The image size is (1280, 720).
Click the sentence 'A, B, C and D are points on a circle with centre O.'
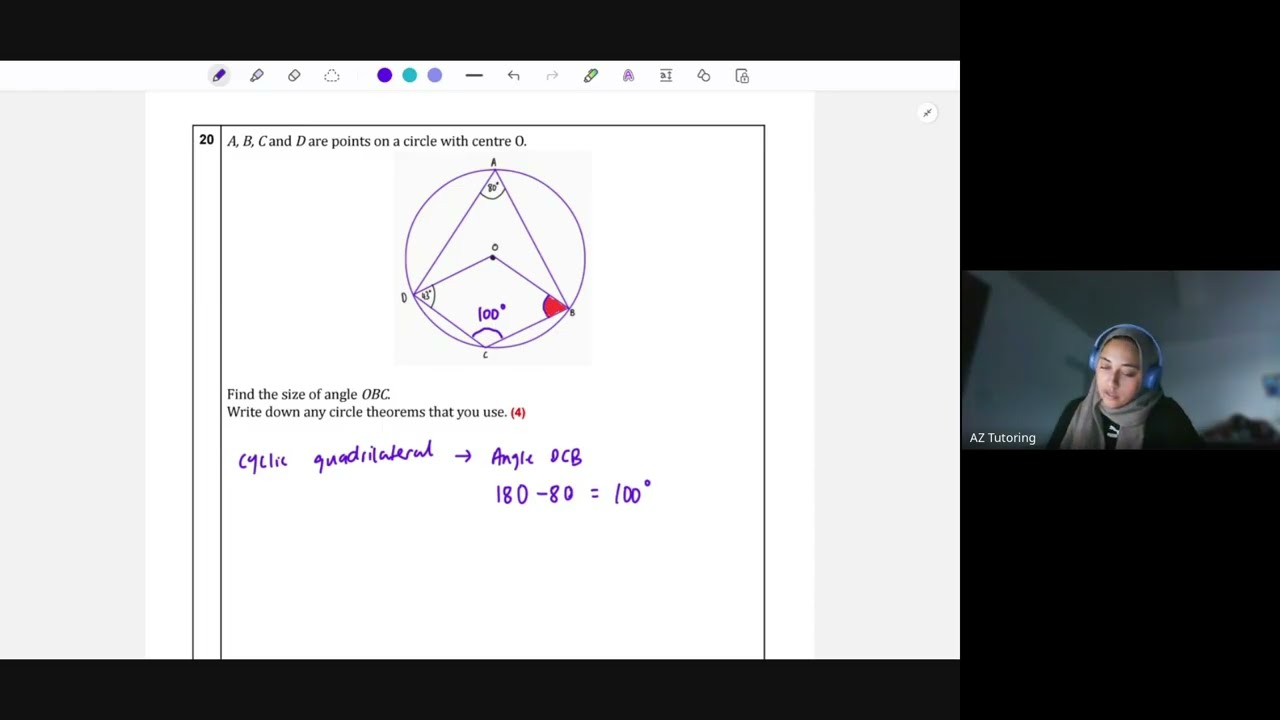point(377,141)
